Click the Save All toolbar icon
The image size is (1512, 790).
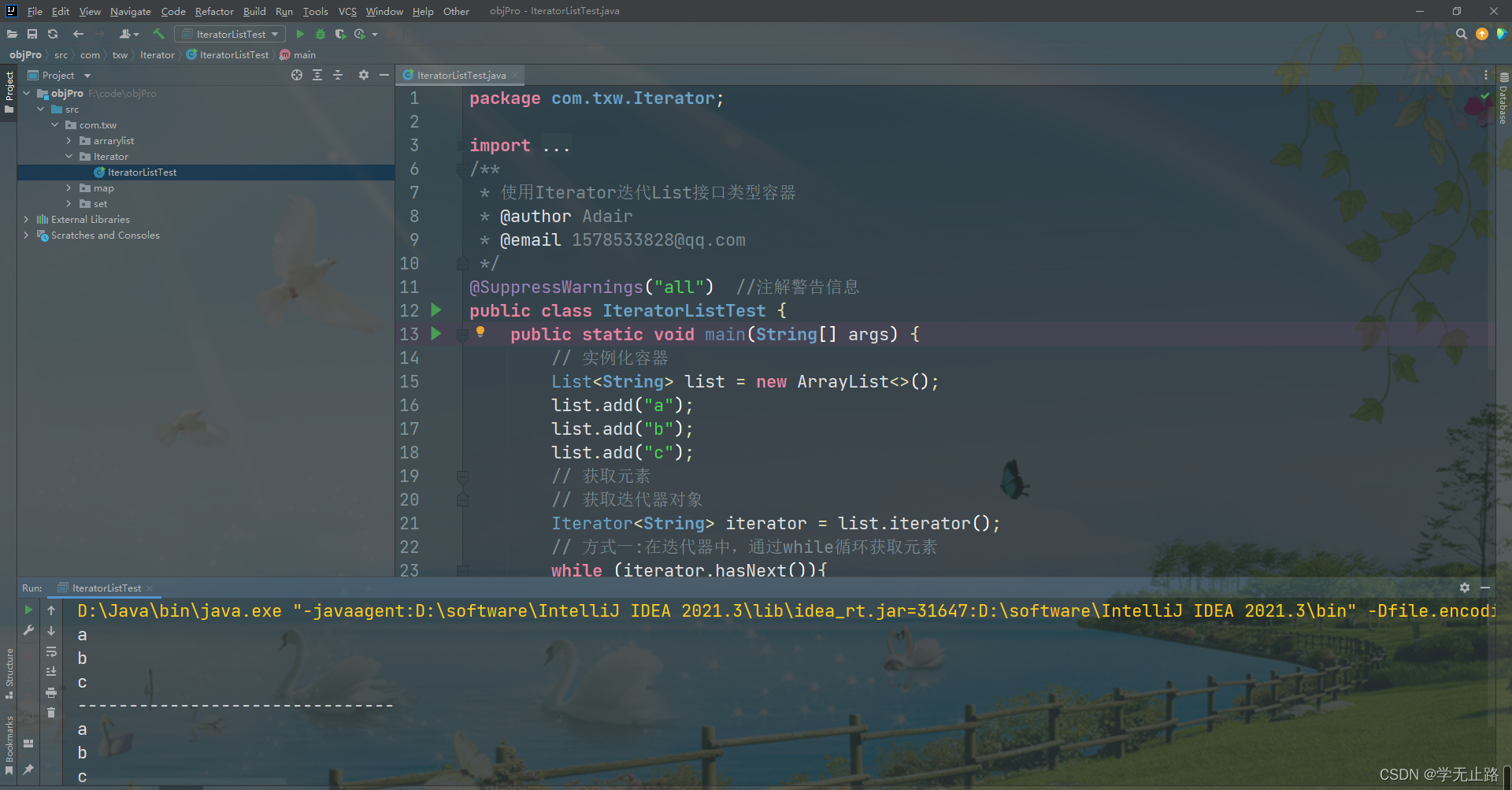point(32,34)
